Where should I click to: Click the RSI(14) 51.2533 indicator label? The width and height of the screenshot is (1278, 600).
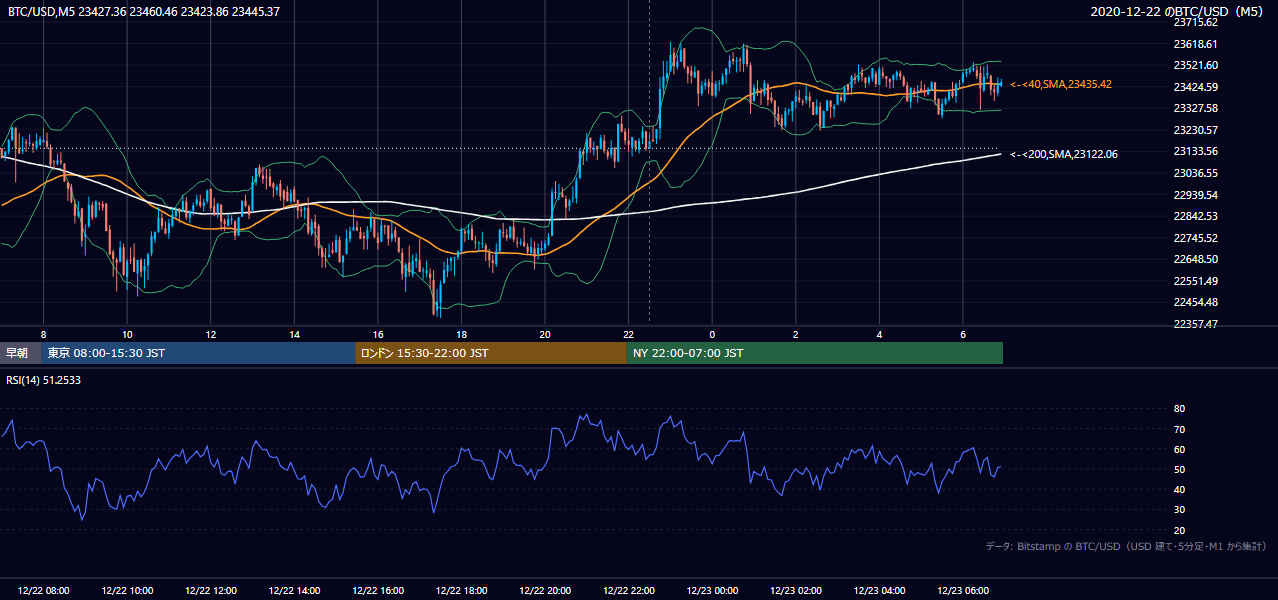point(45,381)
